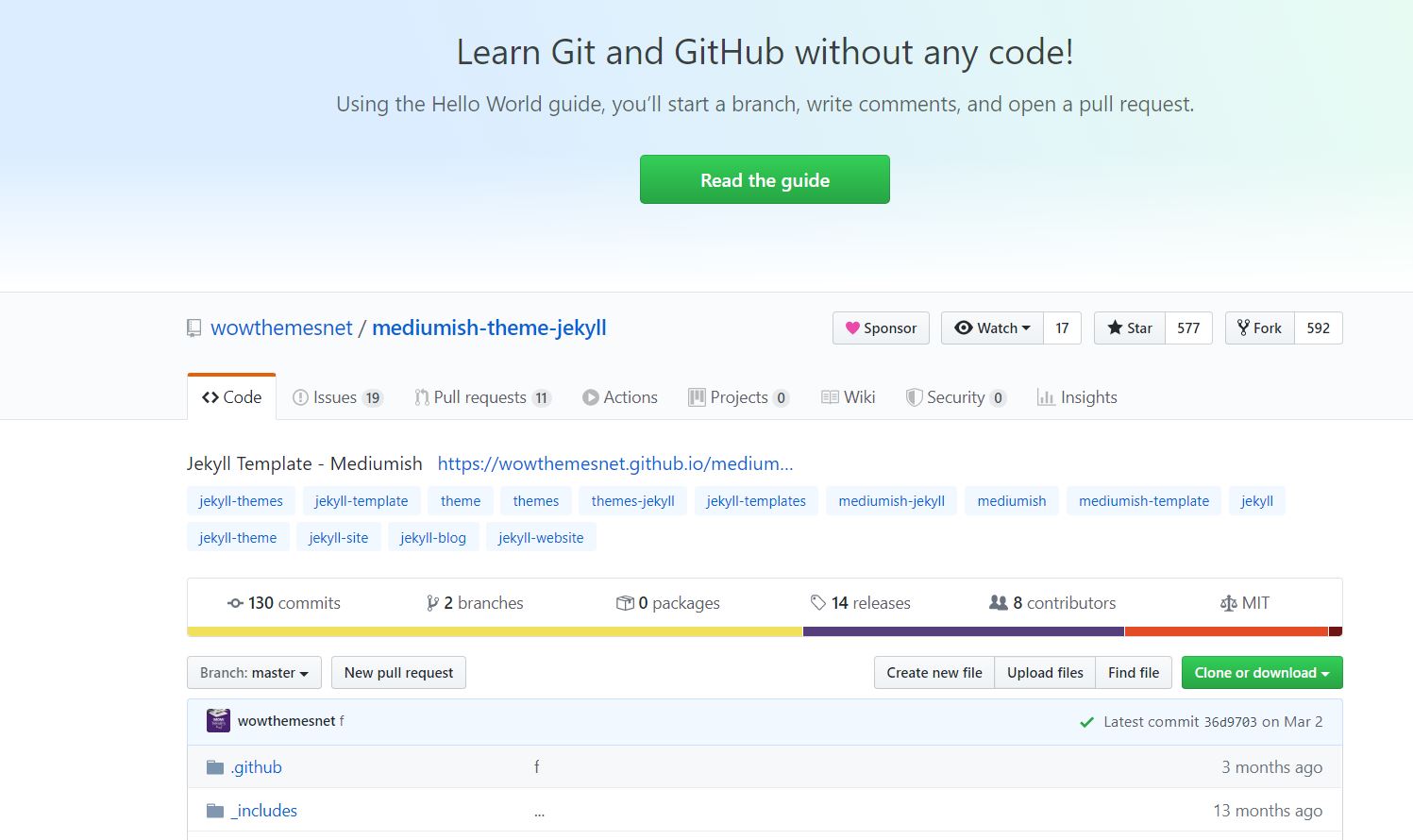Open the _includes folder name
Screen dimensions: 1413x840
(x=265, y=811)
